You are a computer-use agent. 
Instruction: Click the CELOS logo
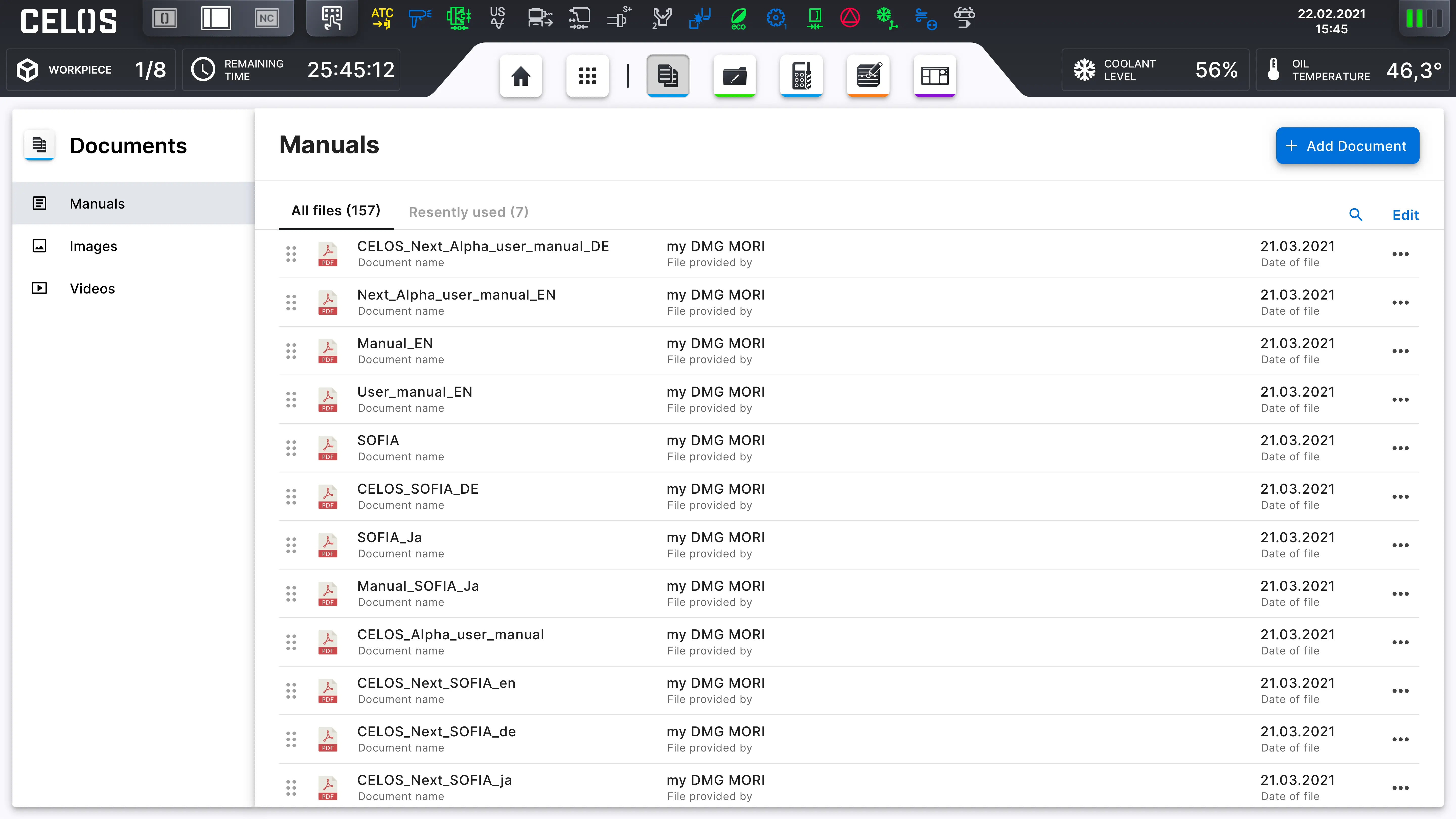(x=69, y=21)
